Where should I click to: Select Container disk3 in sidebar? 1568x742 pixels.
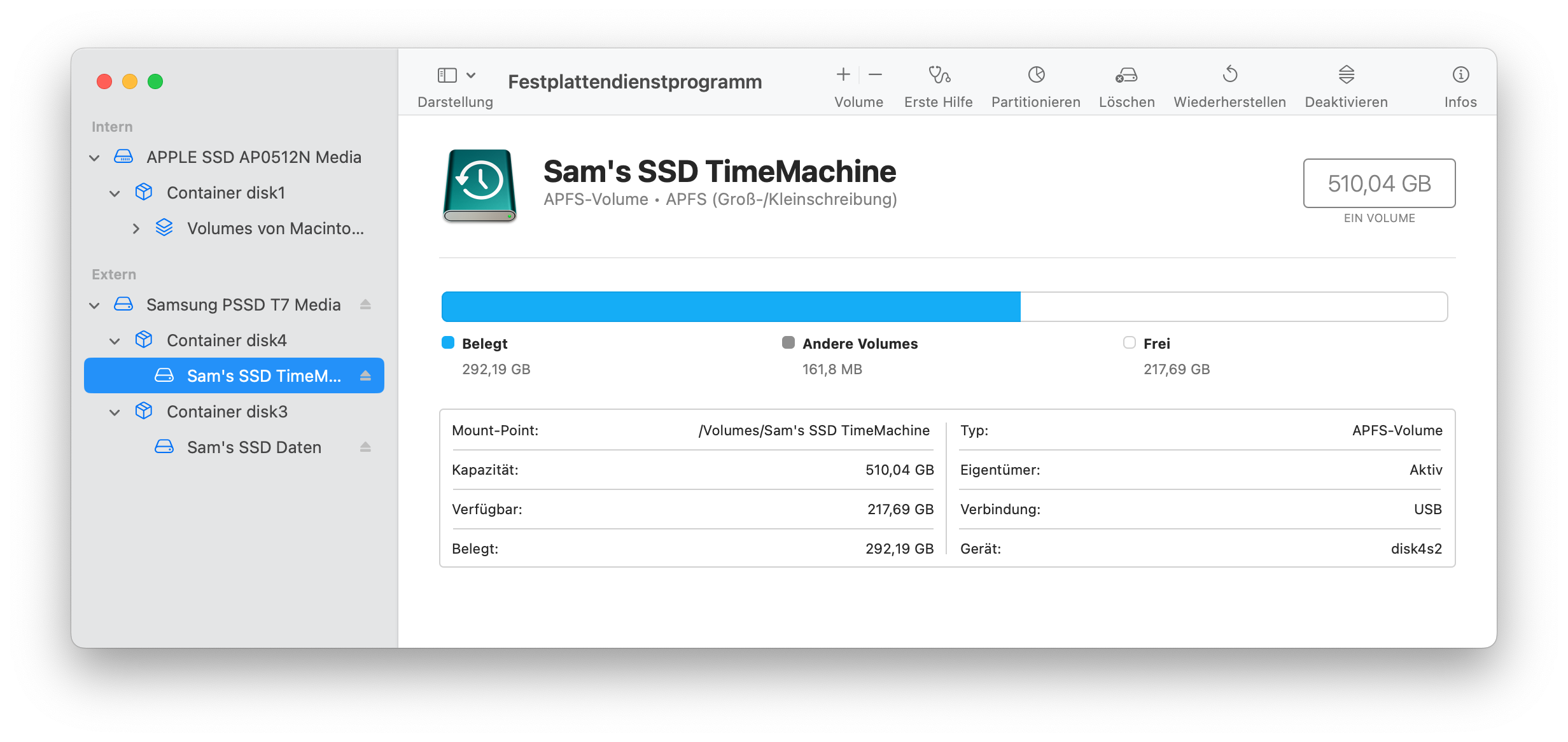pos(227,412)
